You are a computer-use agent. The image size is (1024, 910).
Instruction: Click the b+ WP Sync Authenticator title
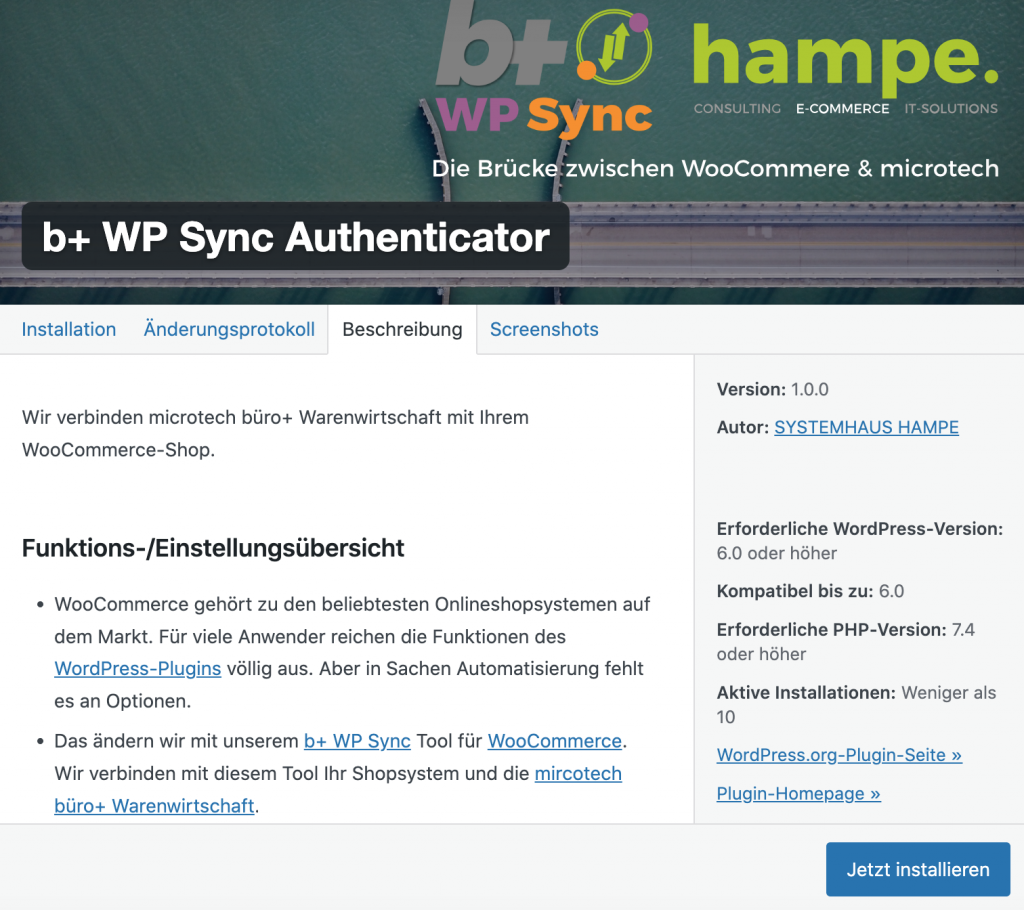[295, 236]
